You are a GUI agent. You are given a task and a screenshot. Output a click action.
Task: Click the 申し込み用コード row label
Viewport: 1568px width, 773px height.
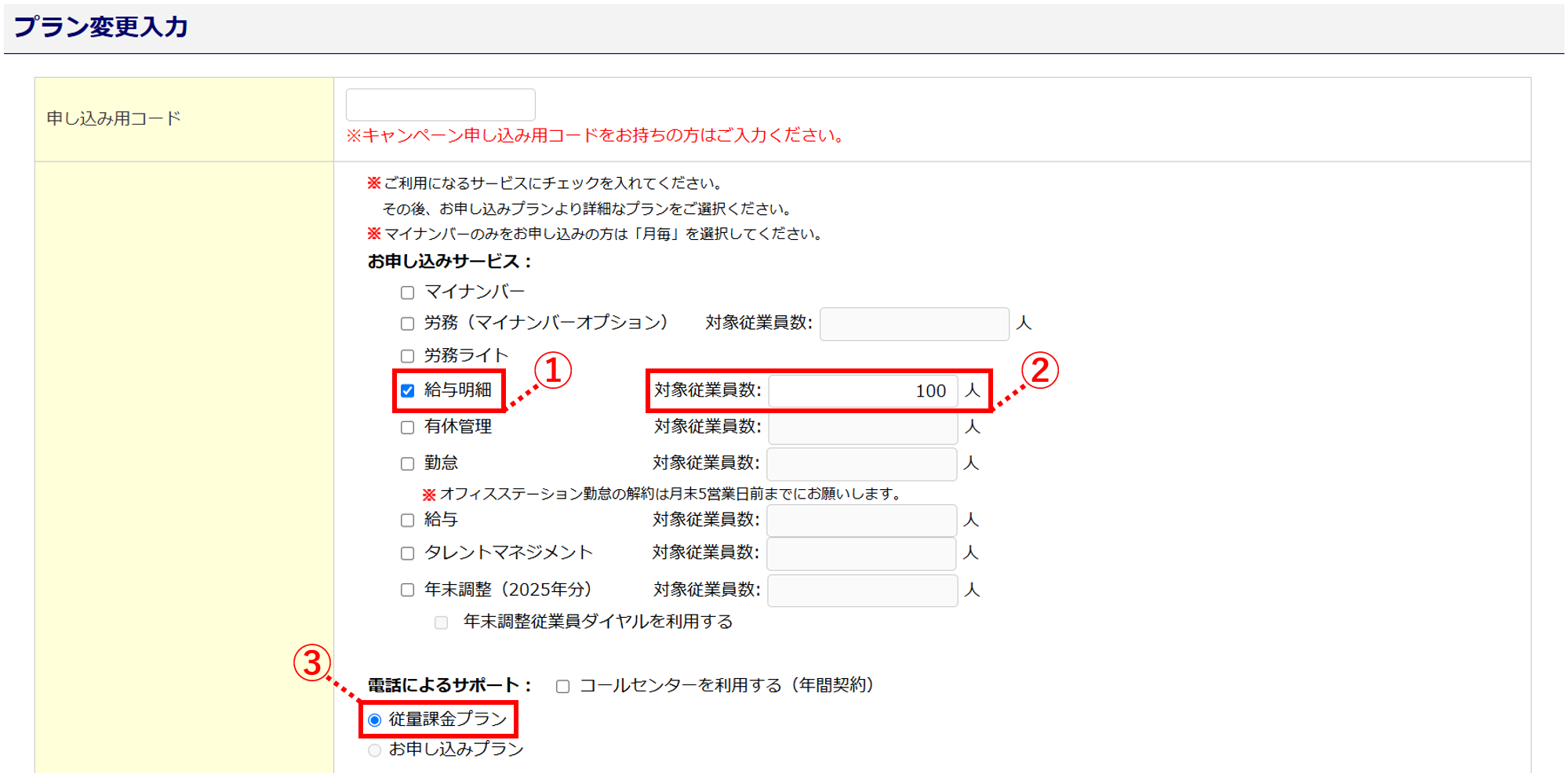[x=114, y=118]
